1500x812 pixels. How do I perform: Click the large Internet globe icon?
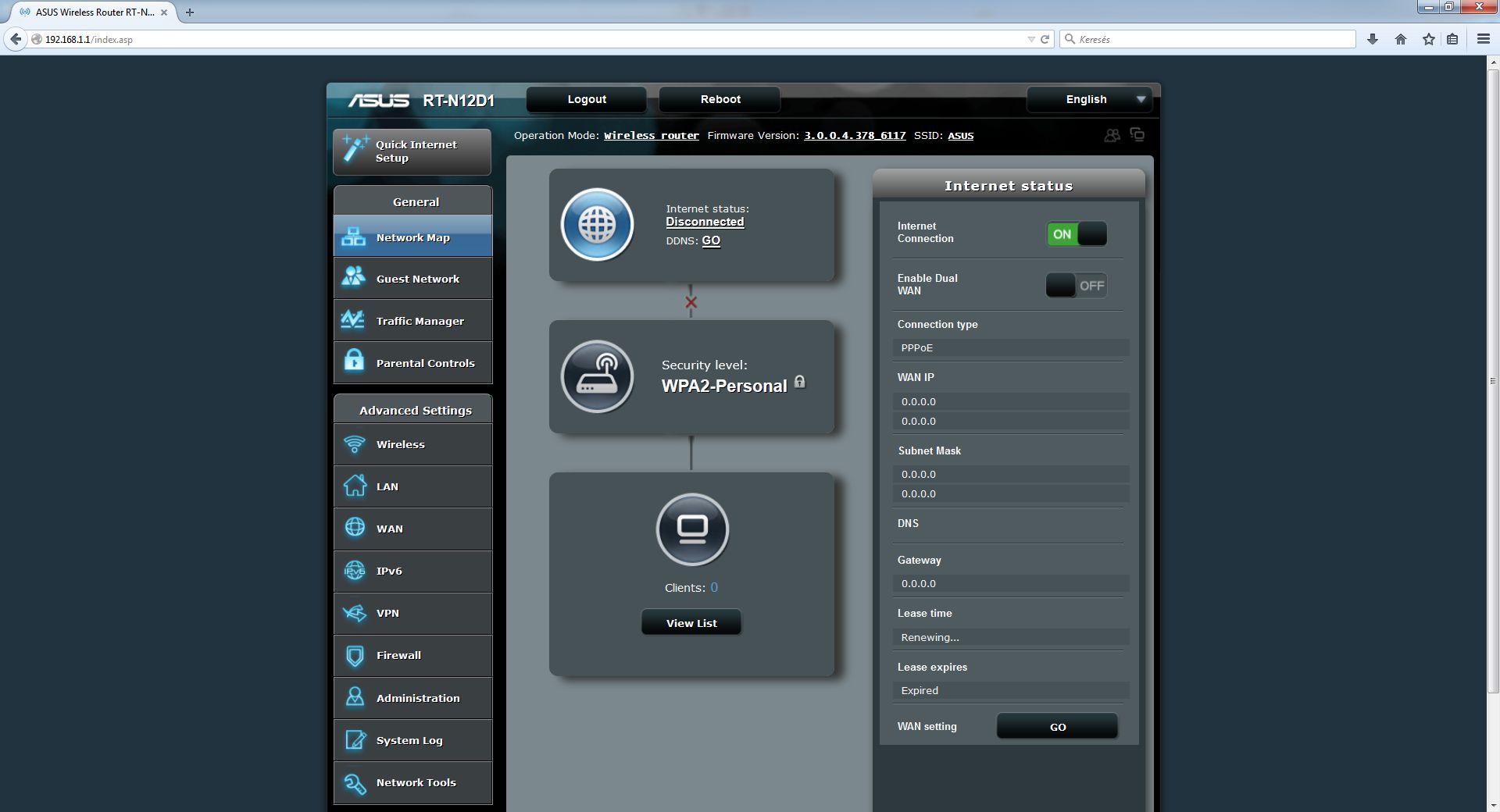pos(597,225)
